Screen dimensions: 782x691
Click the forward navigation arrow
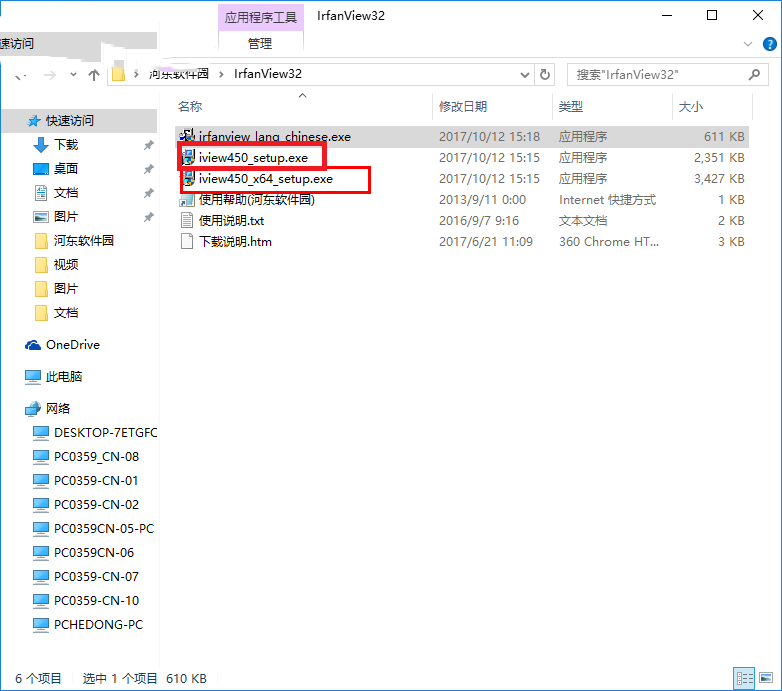[x=49, y=75]
